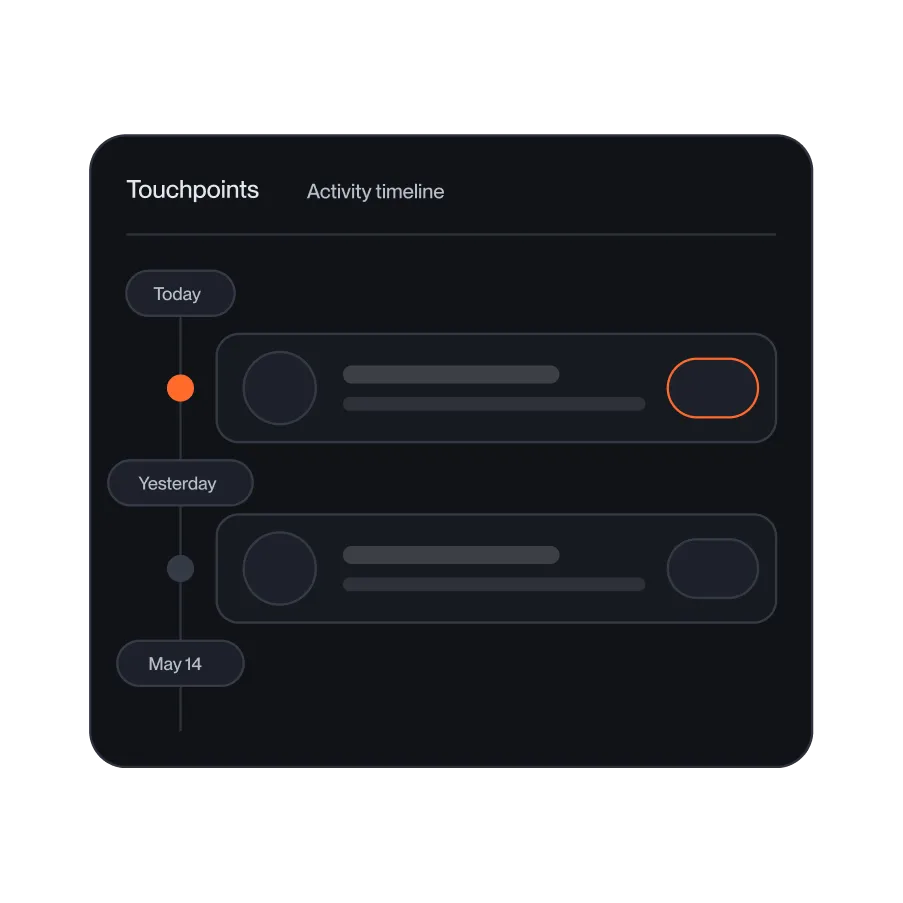This screenshot has height=903, width=903.
Task: Click timeline line between Today pill and orange dot
Action: click(180, 346)
